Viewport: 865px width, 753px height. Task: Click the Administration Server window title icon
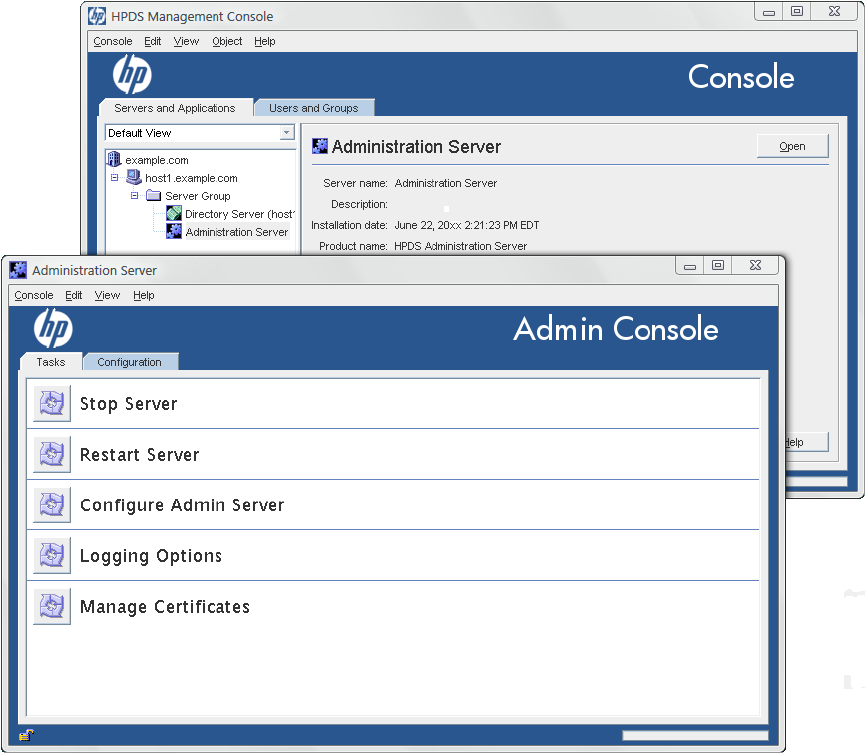(x=18, y=270)
